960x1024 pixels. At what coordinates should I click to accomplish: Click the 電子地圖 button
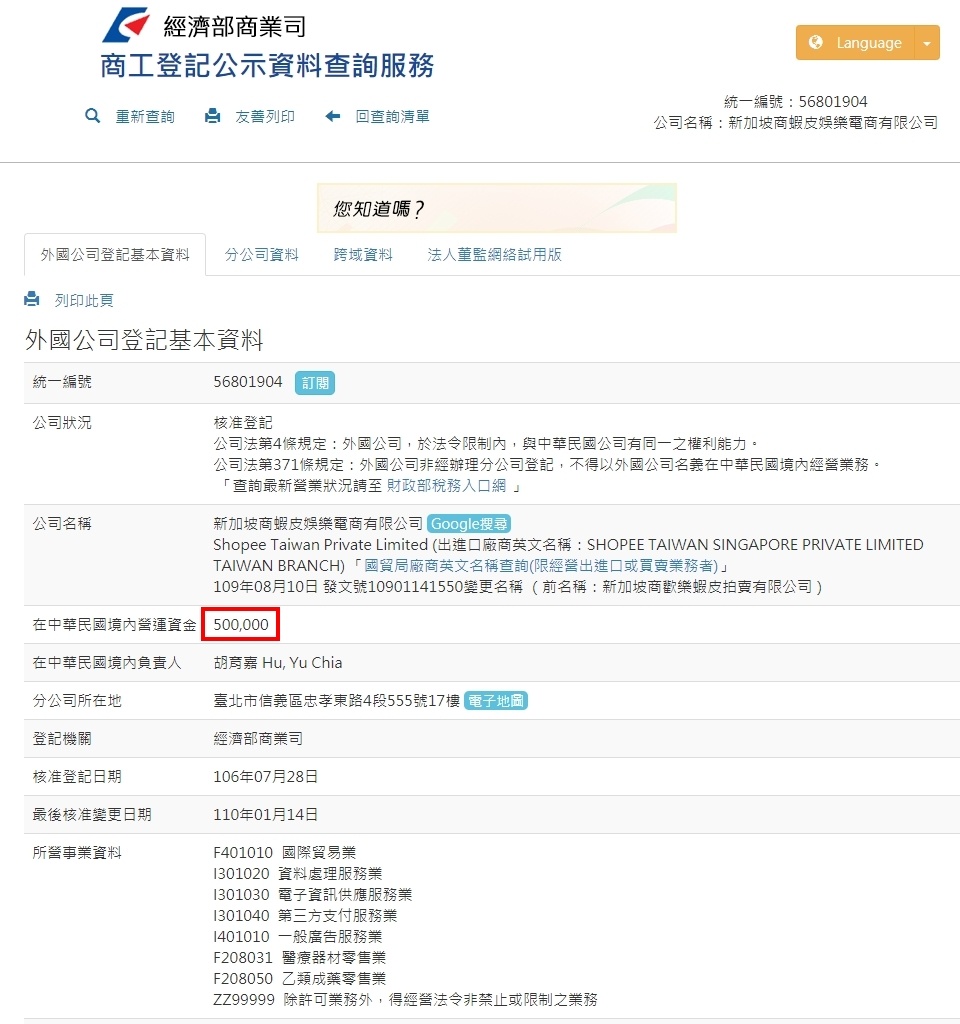[x=496, y=701]
